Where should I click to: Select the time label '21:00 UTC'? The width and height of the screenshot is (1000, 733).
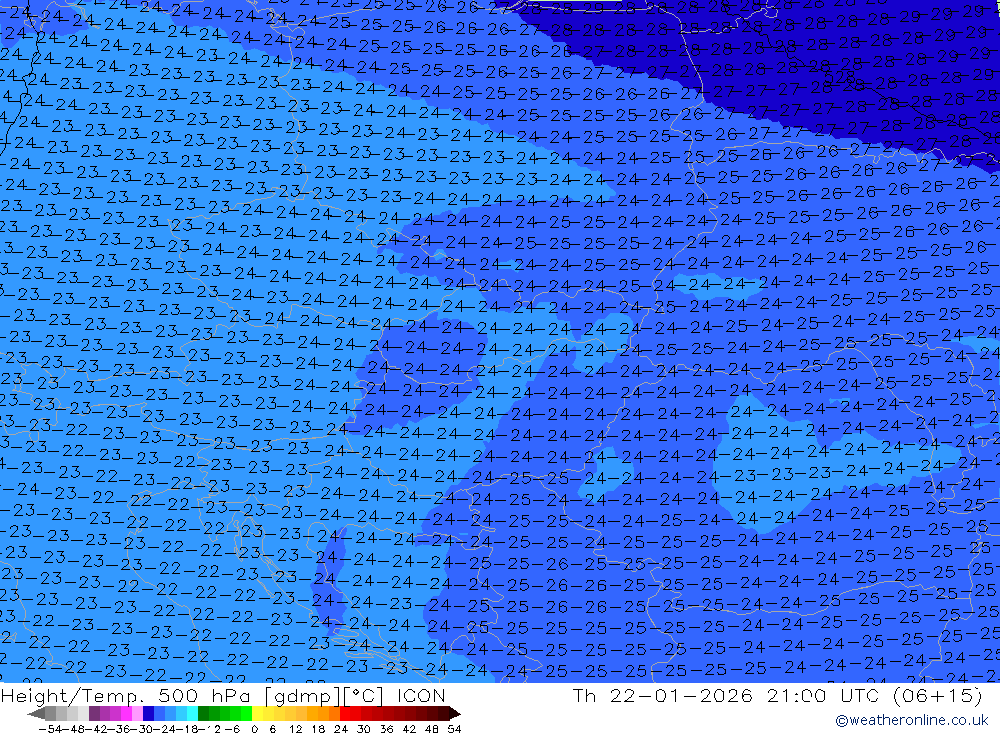(825, 695)
